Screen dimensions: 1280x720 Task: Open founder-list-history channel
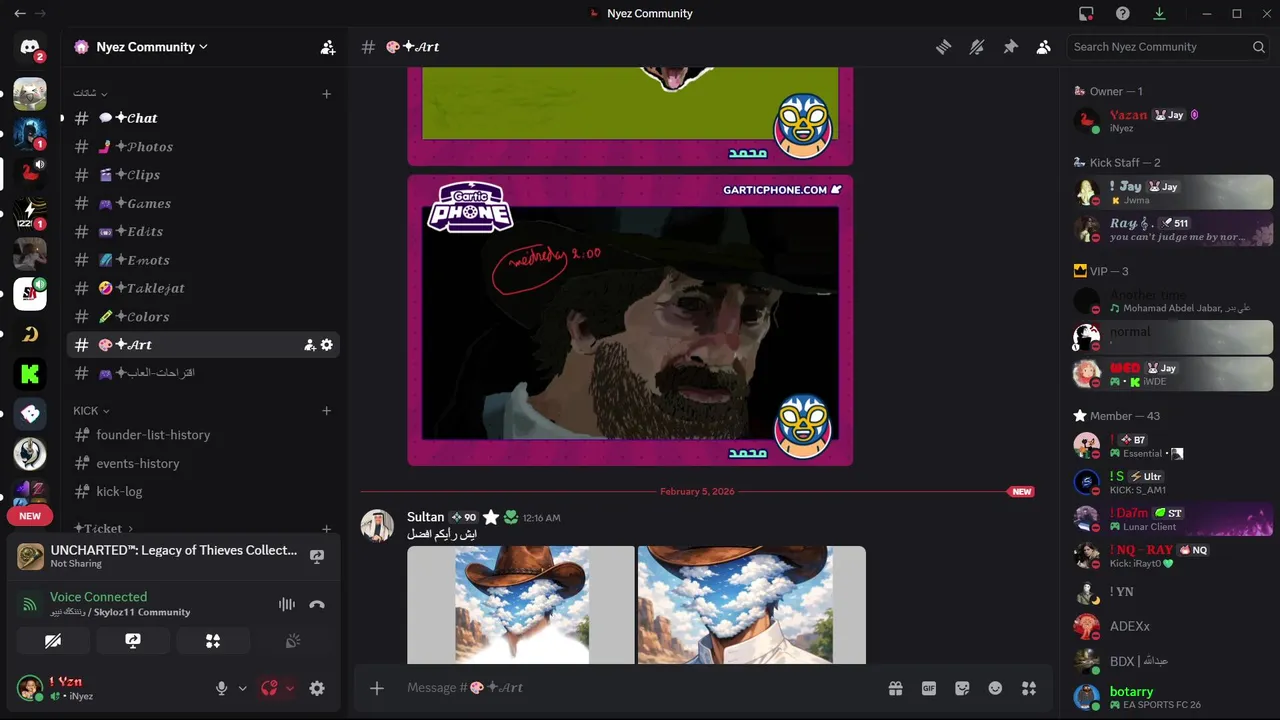pos(203,435)
